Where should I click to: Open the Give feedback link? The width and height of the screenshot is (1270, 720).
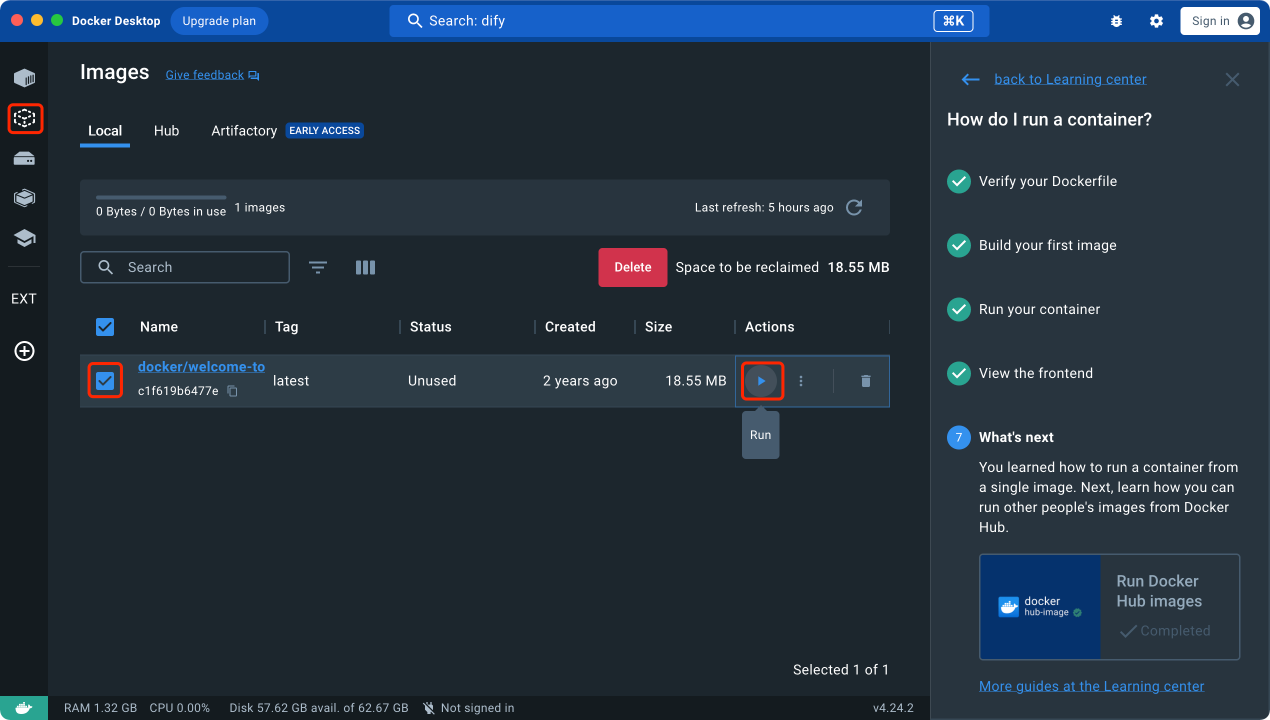(205, 75)
